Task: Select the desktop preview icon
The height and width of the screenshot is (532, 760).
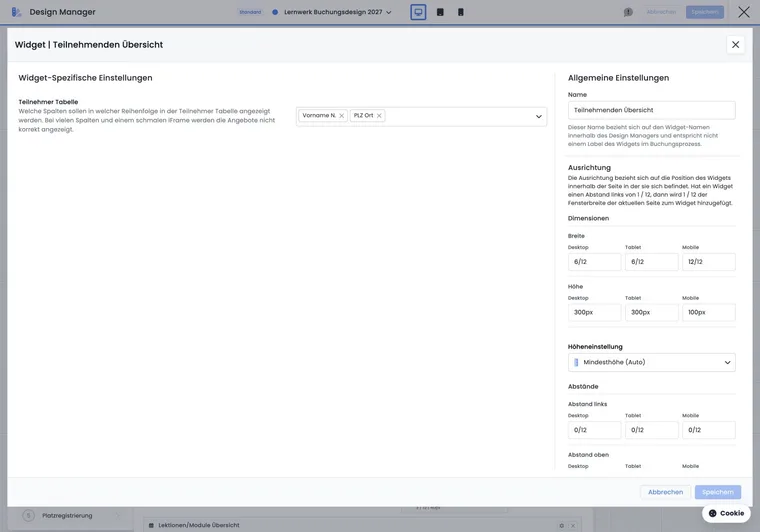Action: [x=418, y=12]
